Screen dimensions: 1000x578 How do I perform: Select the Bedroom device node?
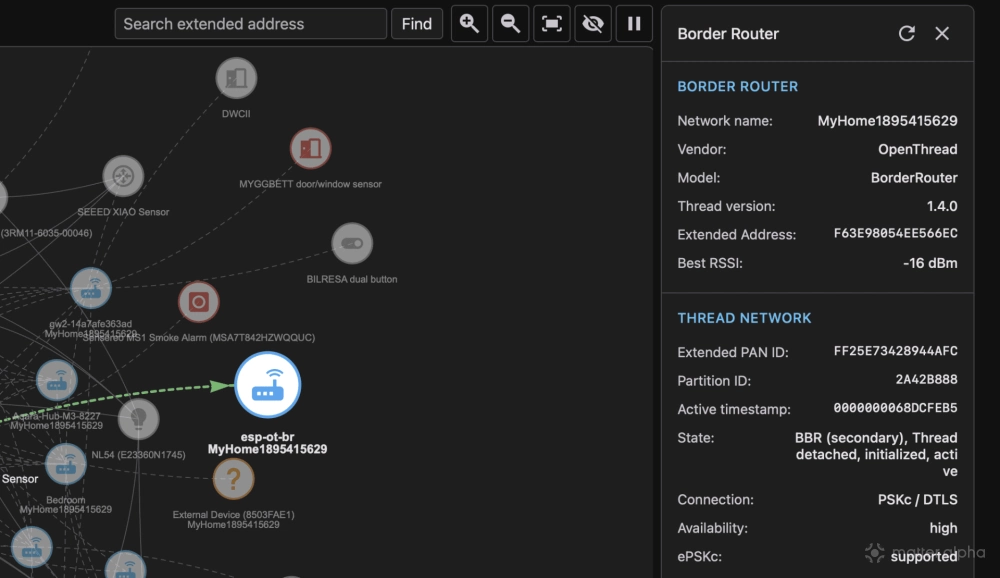65,466
